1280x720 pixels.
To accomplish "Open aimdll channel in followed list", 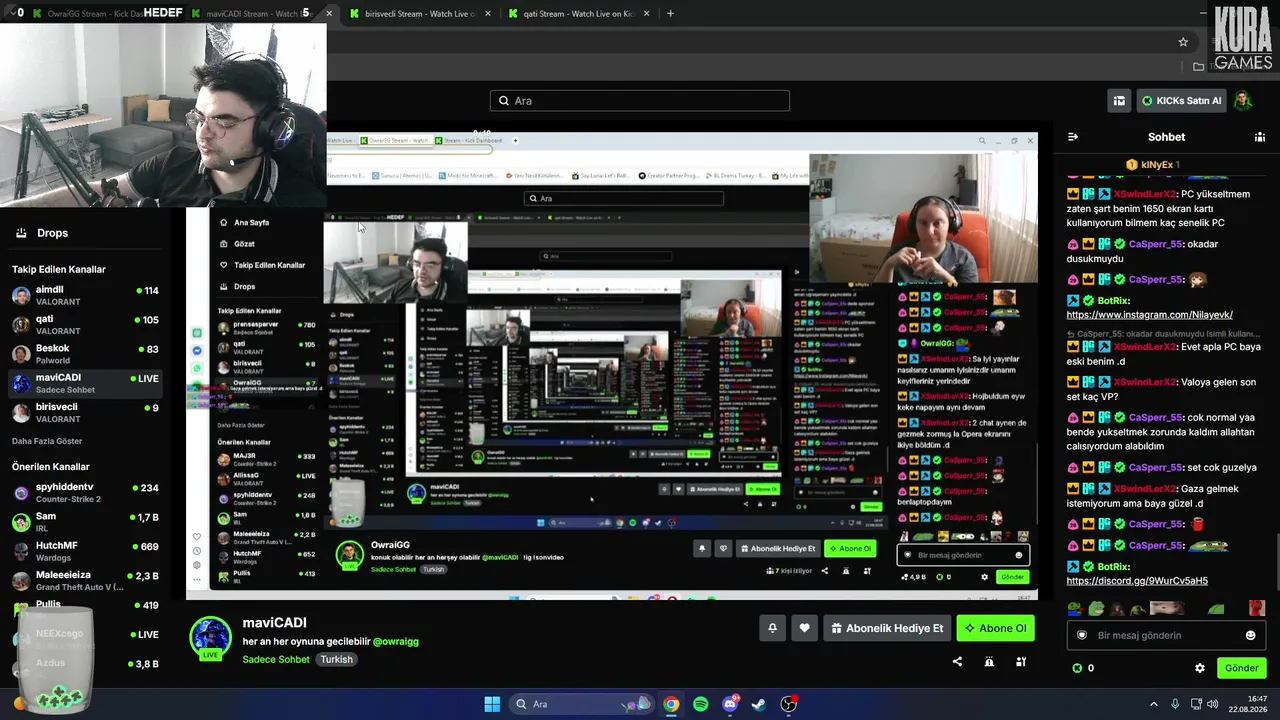I will [x=85, y=296].
